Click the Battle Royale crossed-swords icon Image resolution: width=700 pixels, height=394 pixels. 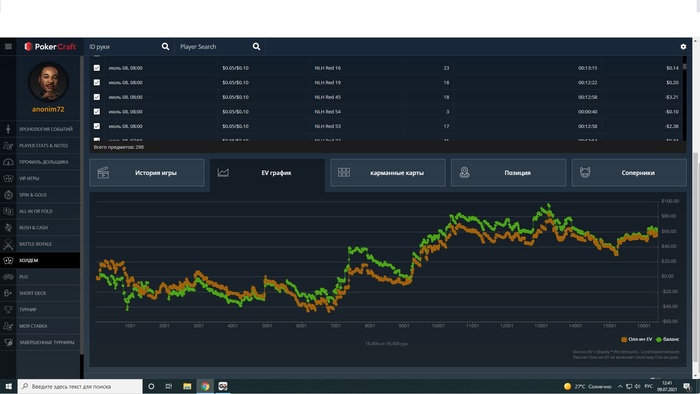[8, 244]
